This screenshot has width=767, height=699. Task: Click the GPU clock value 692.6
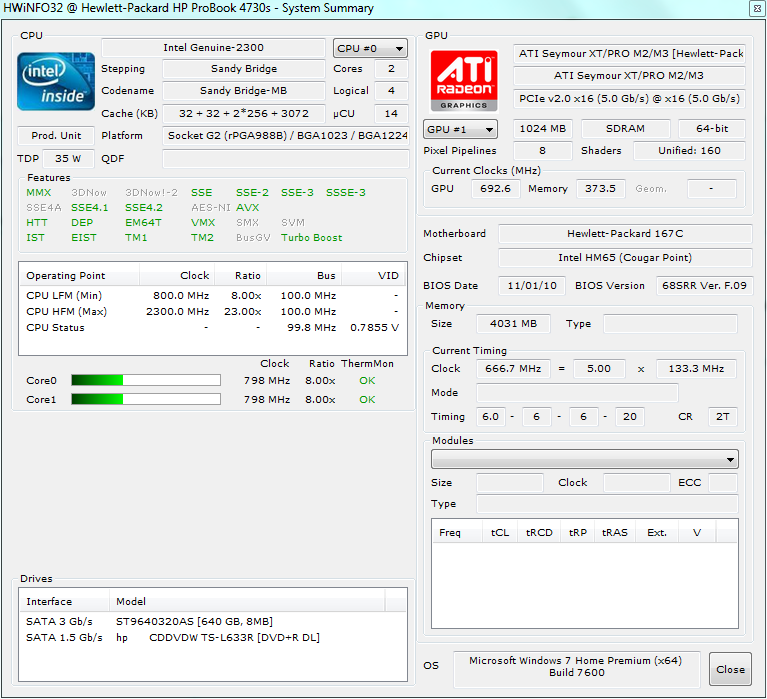tap(495, 189)
